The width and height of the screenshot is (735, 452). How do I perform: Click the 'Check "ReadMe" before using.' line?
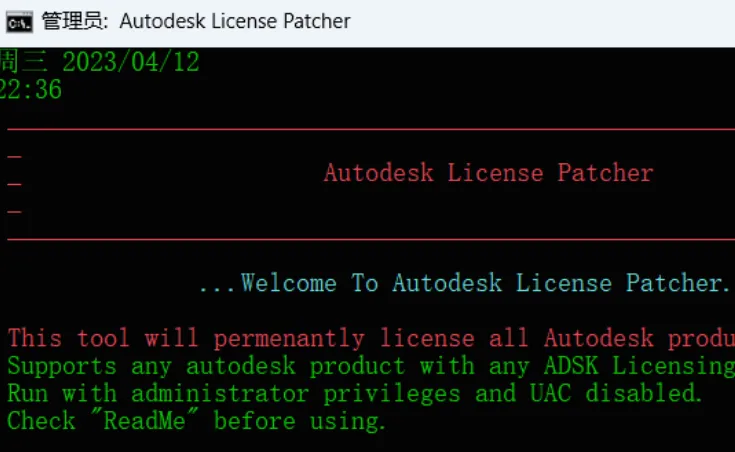196,421
